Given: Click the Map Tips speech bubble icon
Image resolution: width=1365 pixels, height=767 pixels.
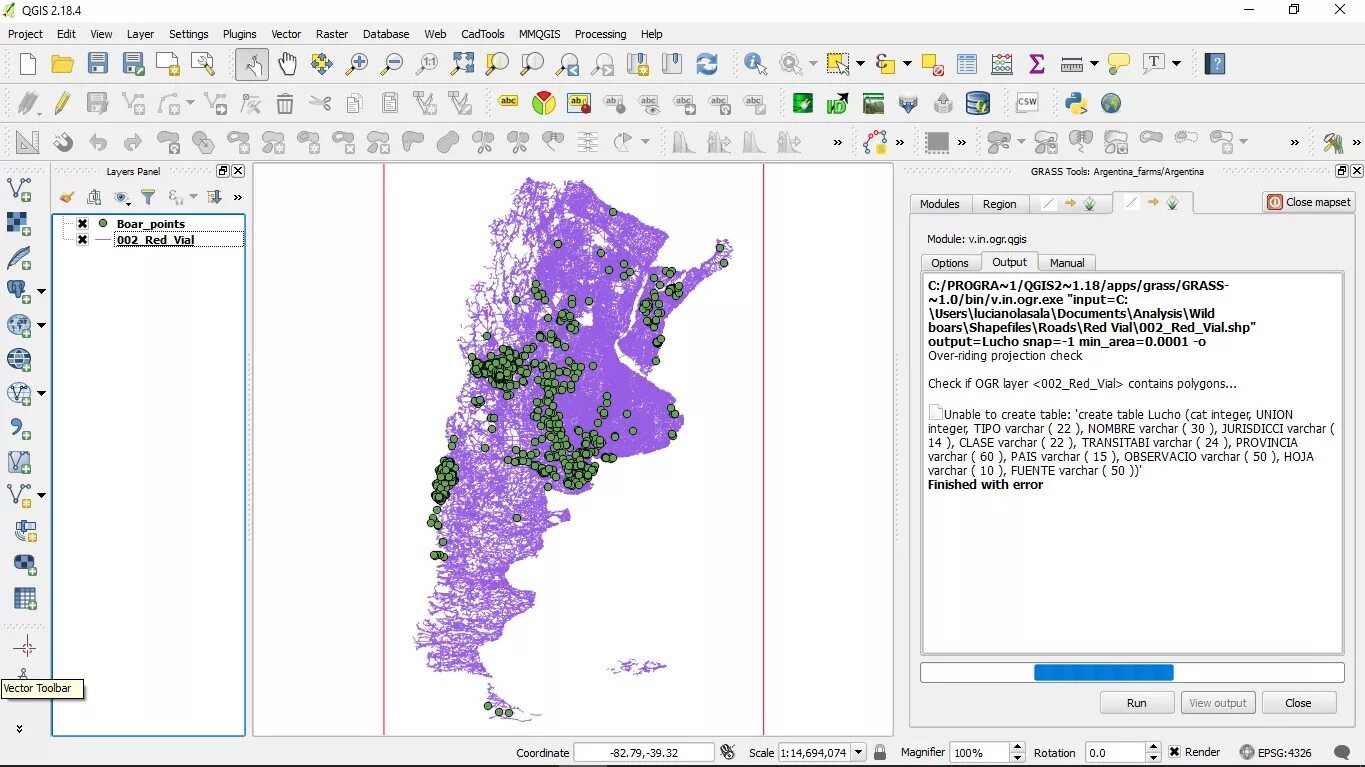Looking at the screenshot, I should click(x=1119, y=64).
